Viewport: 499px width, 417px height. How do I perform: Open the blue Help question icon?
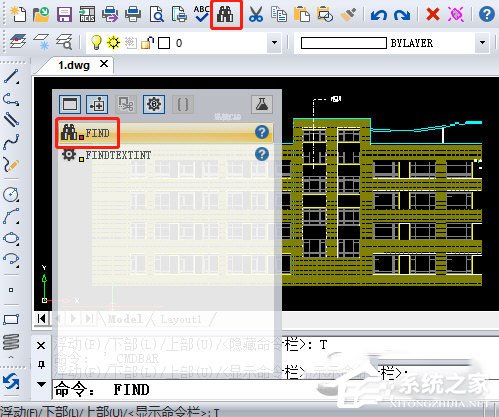click(x=486, y=15)
